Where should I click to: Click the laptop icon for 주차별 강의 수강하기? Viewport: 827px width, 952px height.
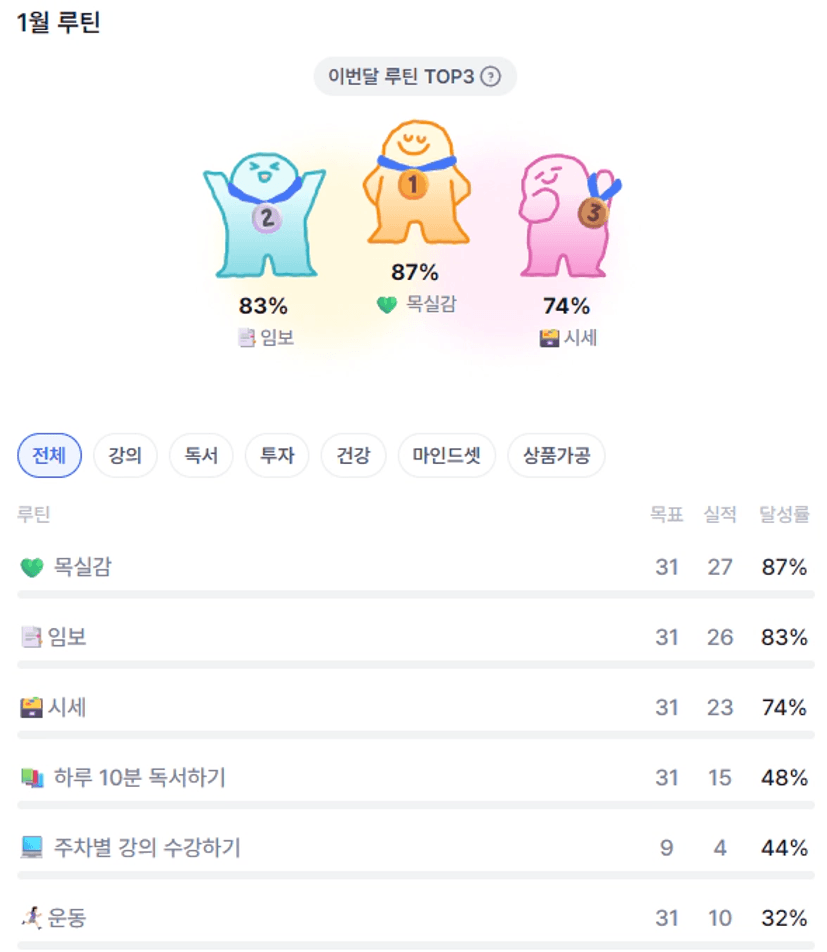click(32, 848)
